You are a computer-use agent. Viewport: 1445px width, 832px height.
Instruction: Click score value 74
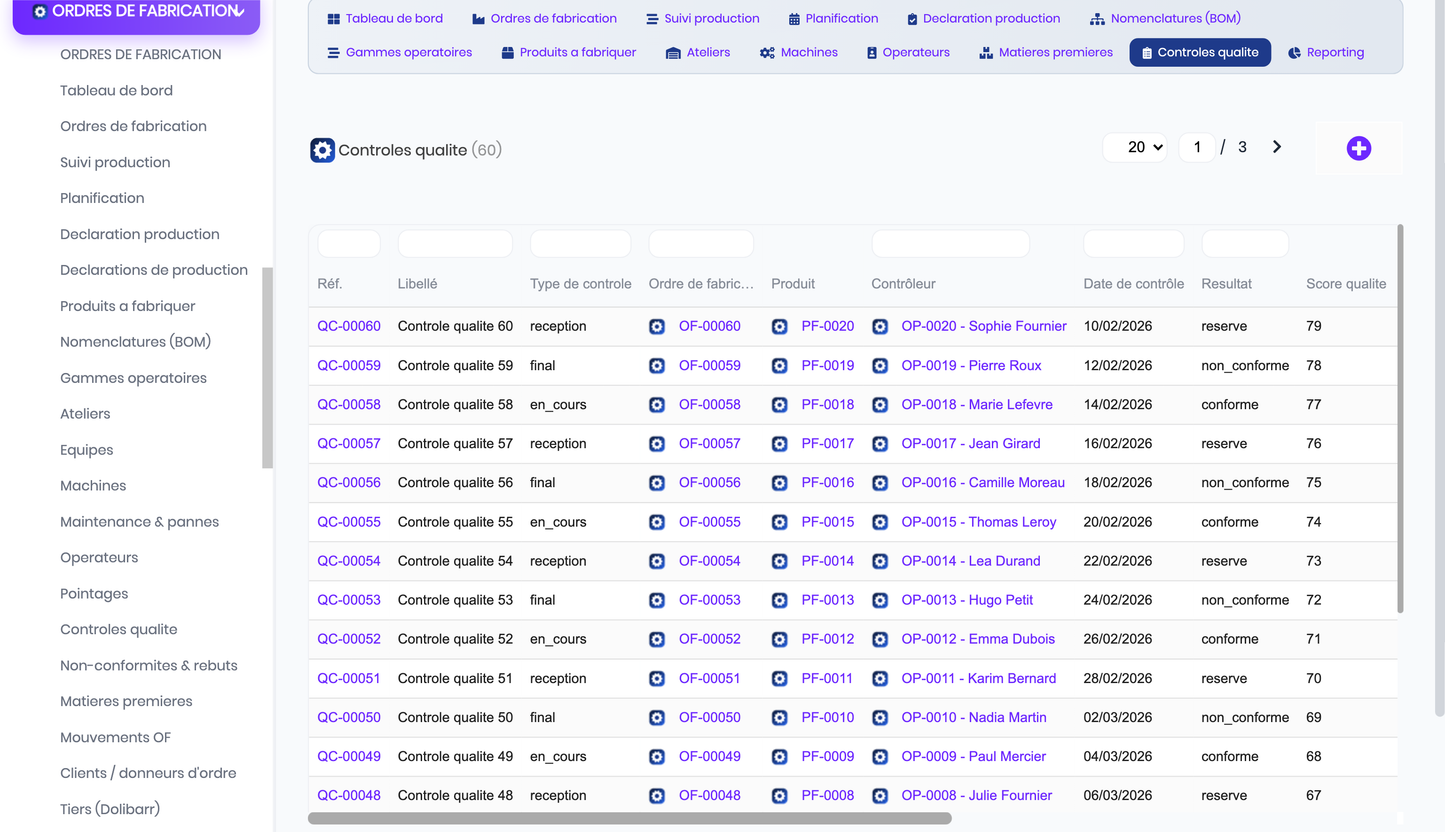1314,522
